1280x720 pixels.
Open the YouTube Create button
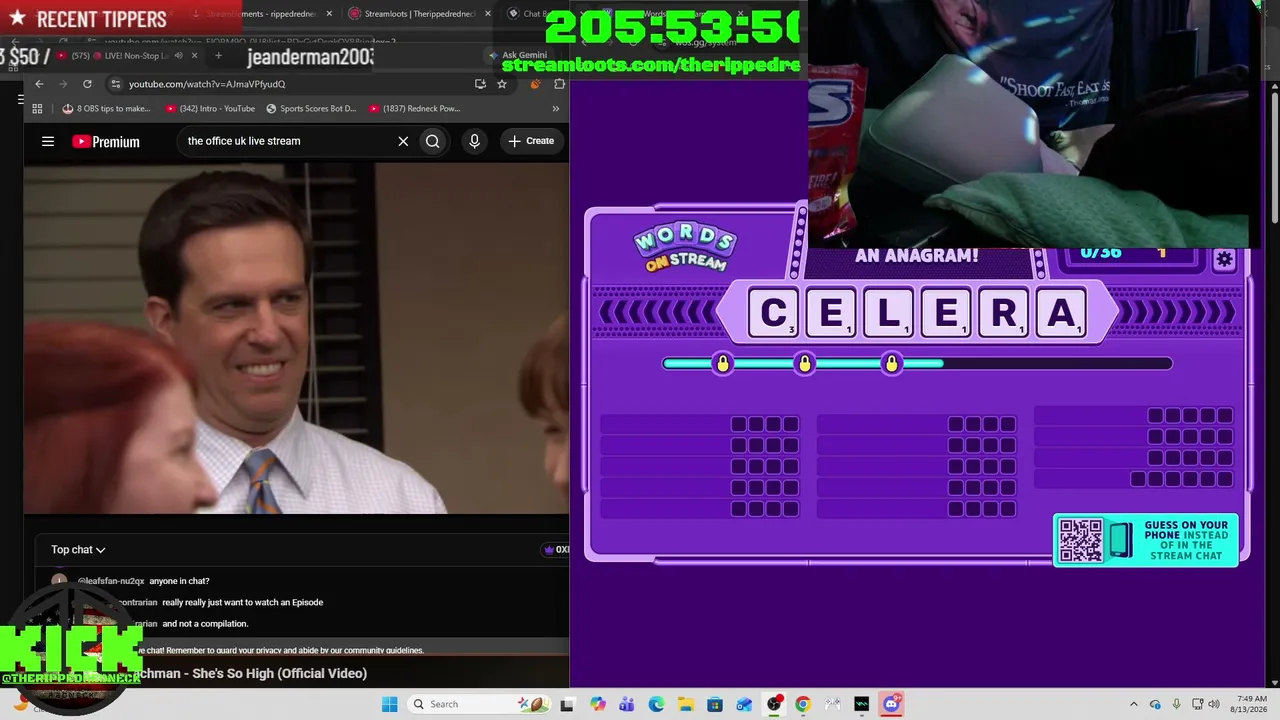point(531,141)
